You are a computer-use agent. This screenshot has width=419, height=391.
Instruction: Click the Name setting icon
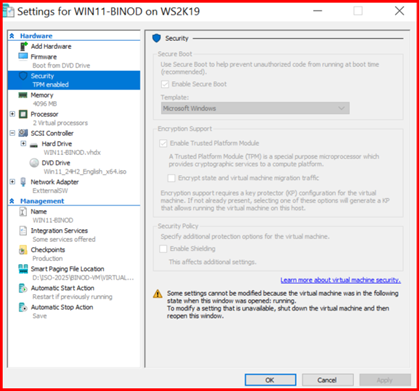[23, 212]
